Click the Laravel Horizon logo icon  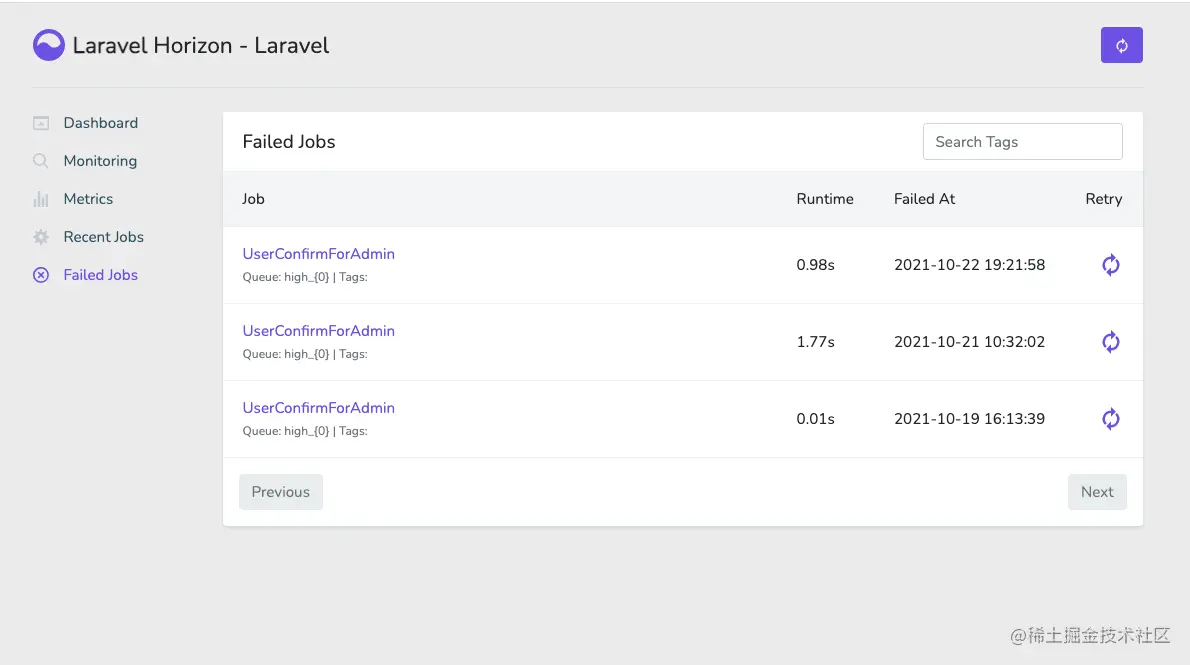coord(49,45)
